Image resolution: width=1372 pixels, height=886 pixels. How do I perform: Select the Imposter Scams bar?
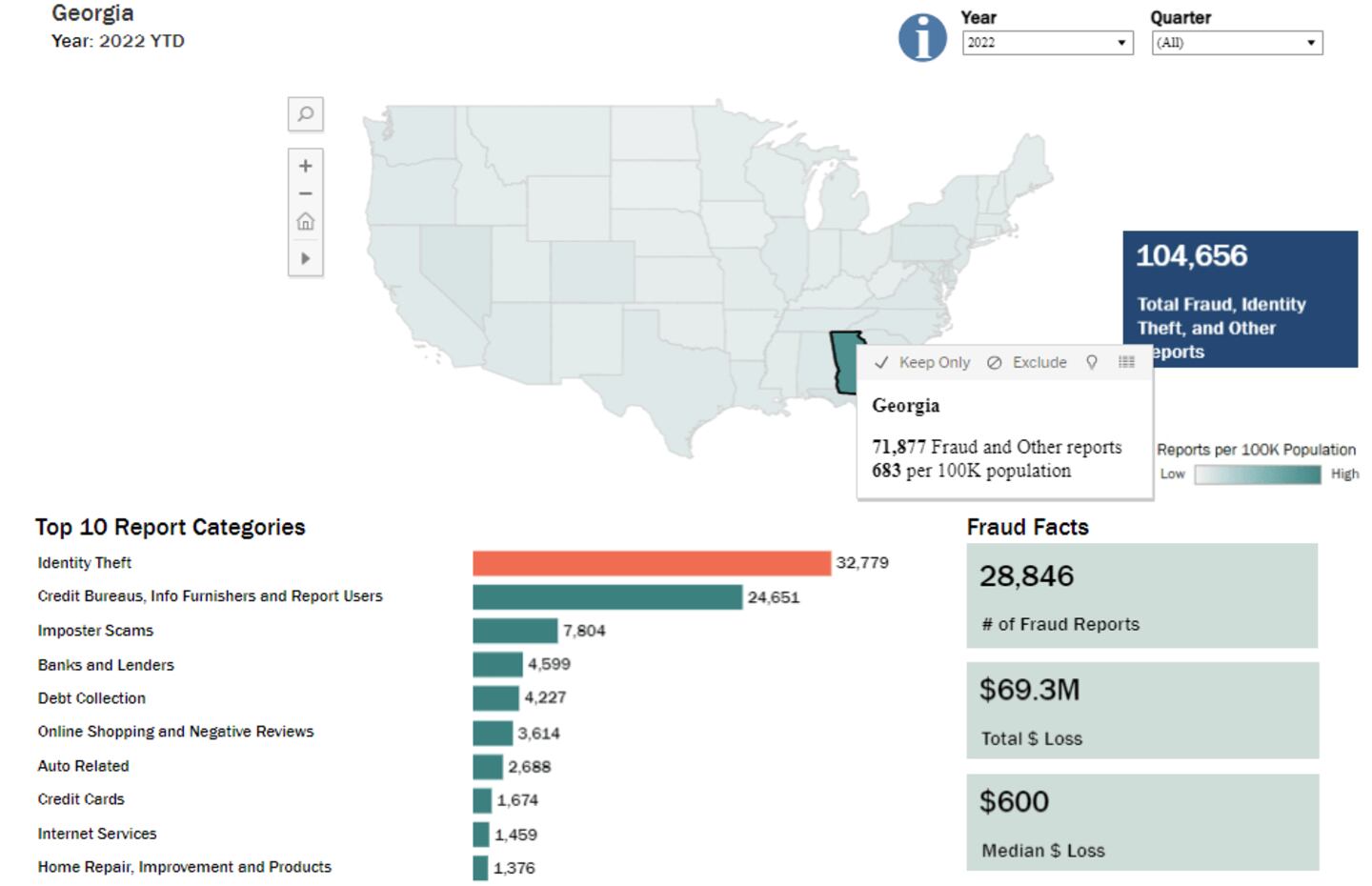click(514, 631)
